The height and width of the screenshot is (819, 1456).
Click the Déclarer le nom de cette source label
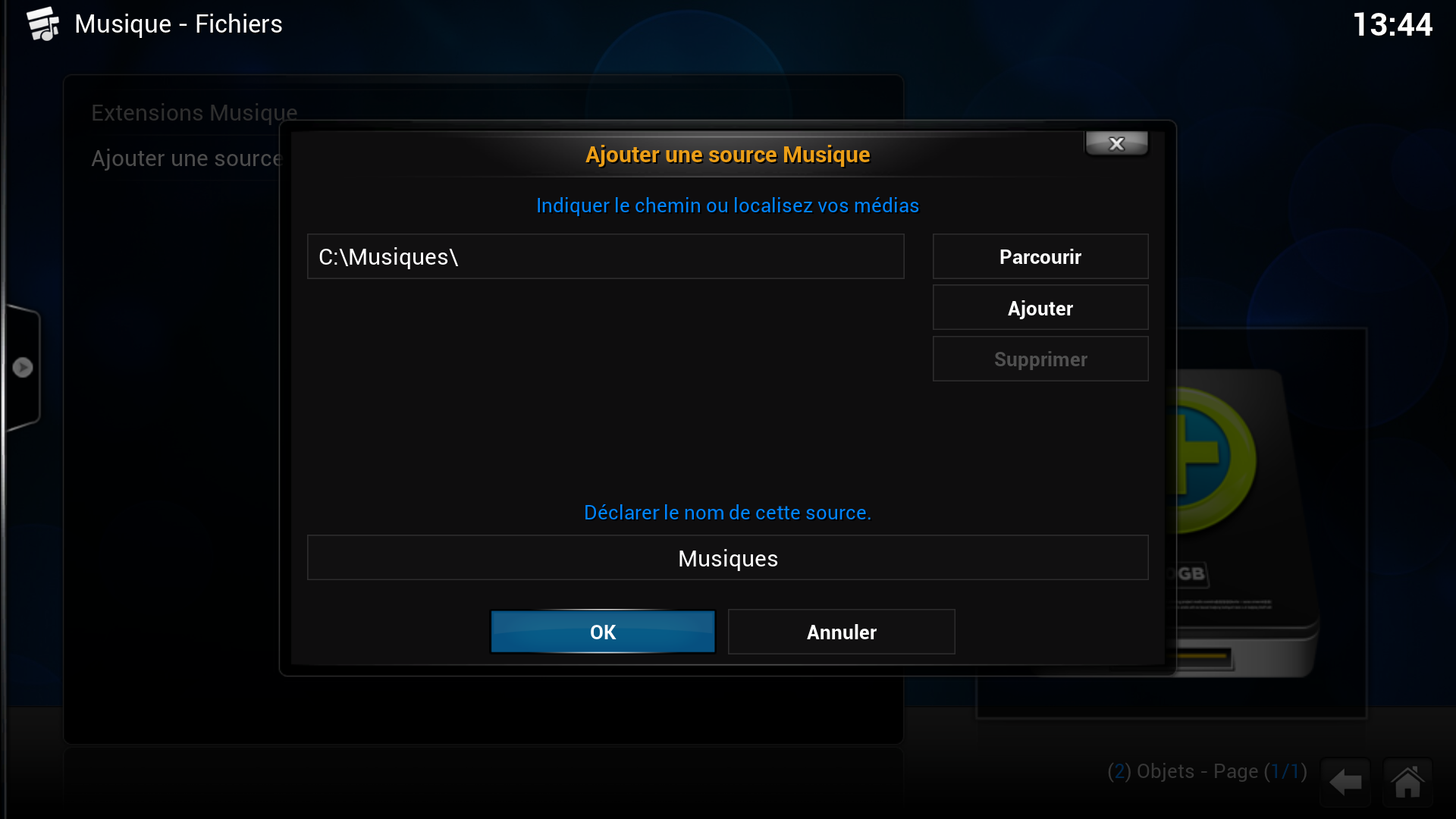(x=727, y=513)
